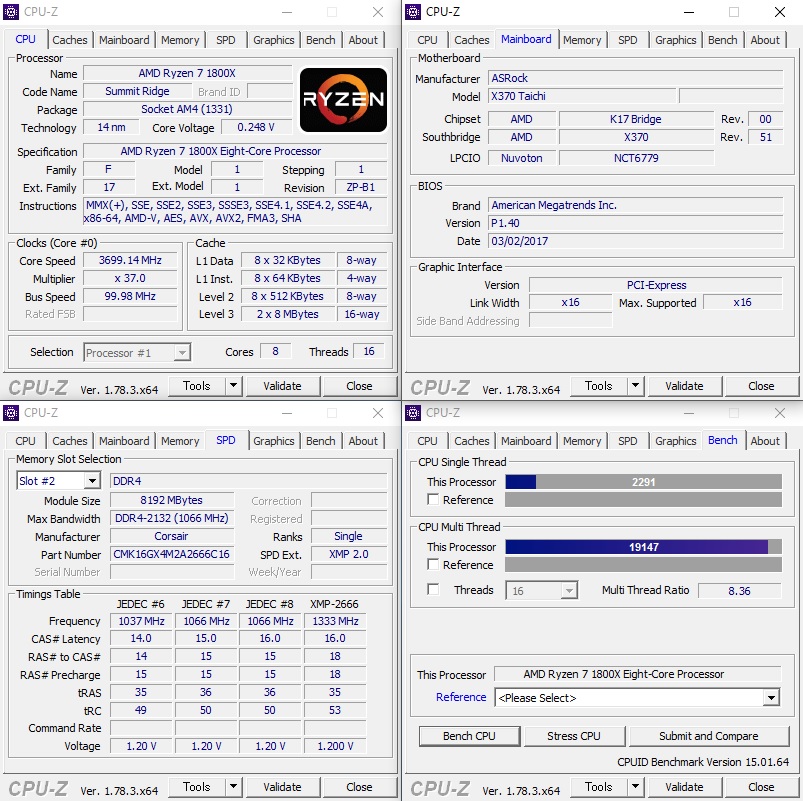Screen dimensions: 803x801
Task: Click Close button in the Mainboard window
Action: [761, 386]
